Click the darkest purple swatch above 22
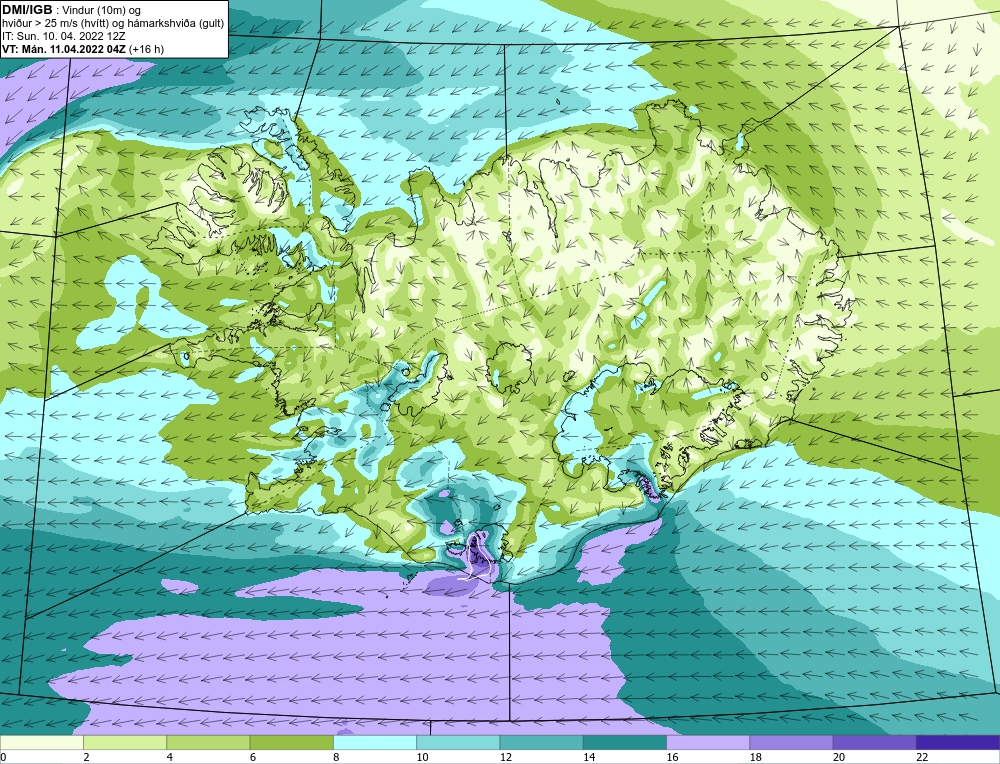This screenshot has height=764, width=1000. coord(958,742)
